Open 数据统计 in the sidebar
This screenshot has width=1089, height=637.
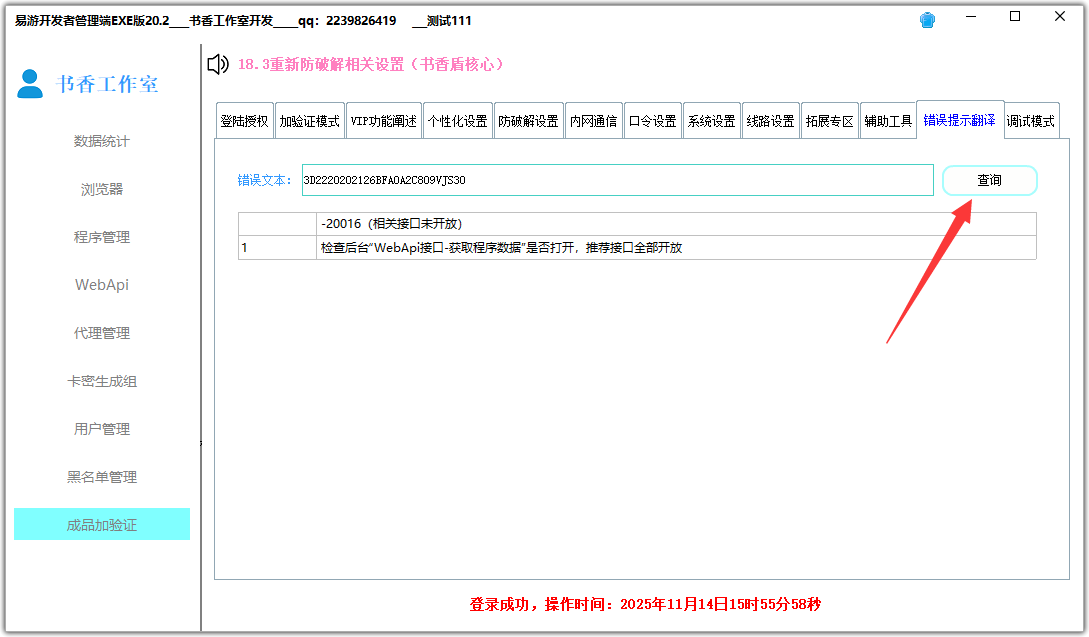point(101,141)
